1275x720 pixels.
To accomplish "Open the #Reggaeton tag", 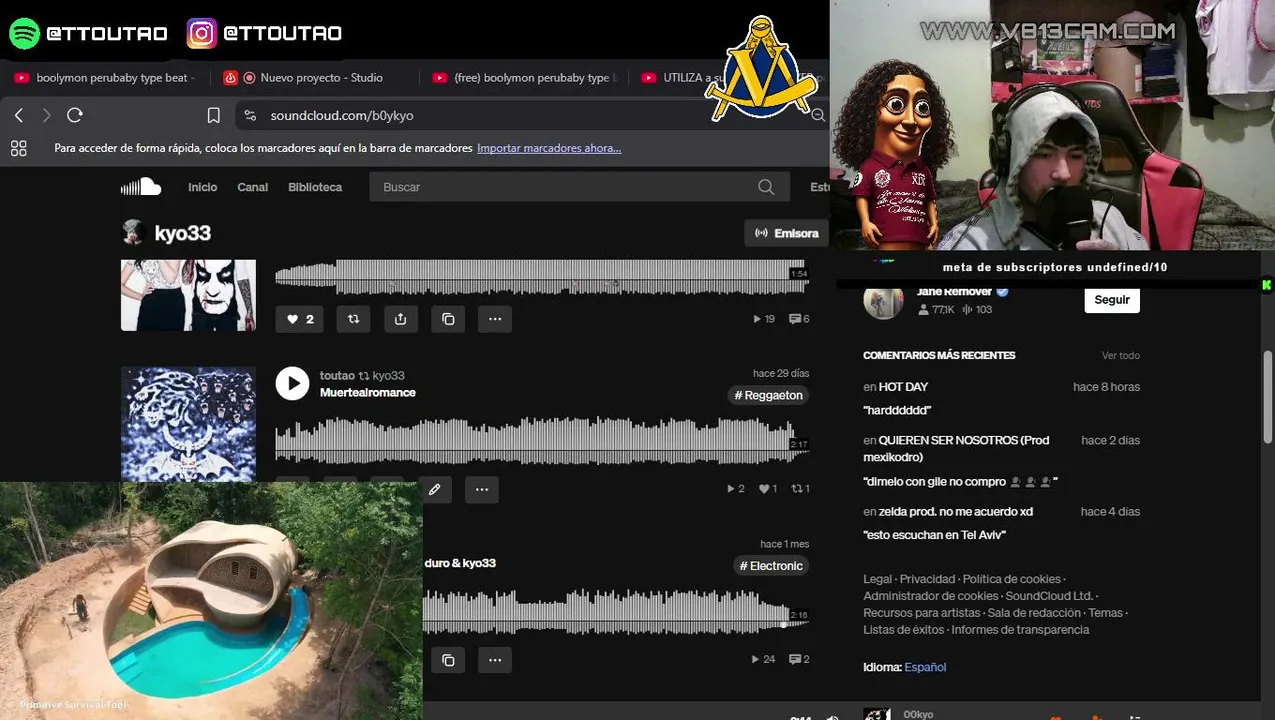I will [x=768, y=395].
